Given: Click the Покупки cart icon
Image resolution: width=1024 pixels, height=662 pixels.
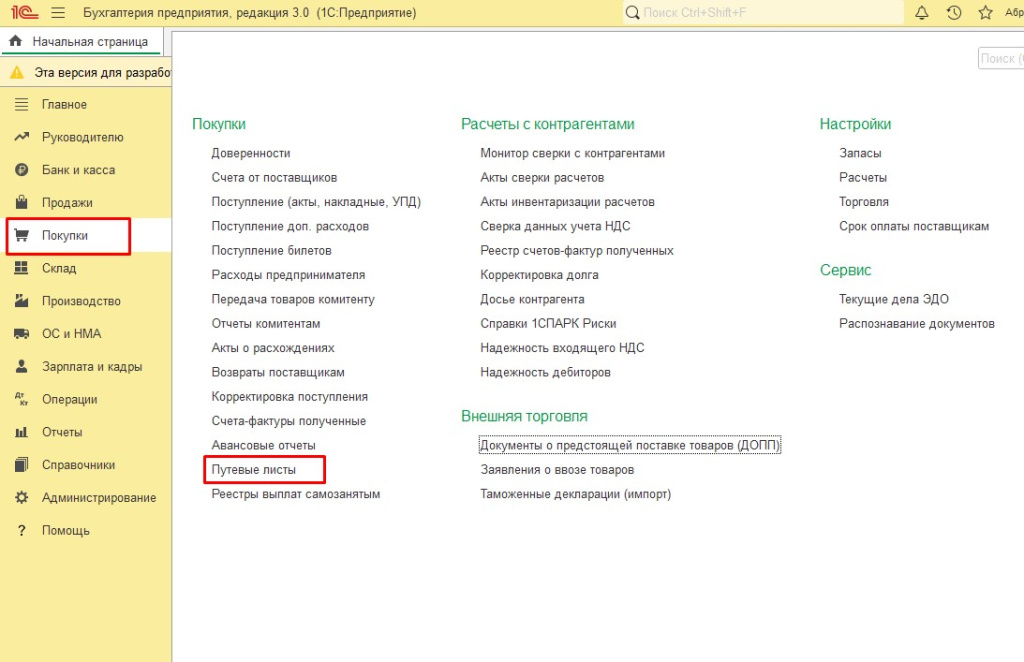Looking at the screenshot, I should click(x=22, y=235).
